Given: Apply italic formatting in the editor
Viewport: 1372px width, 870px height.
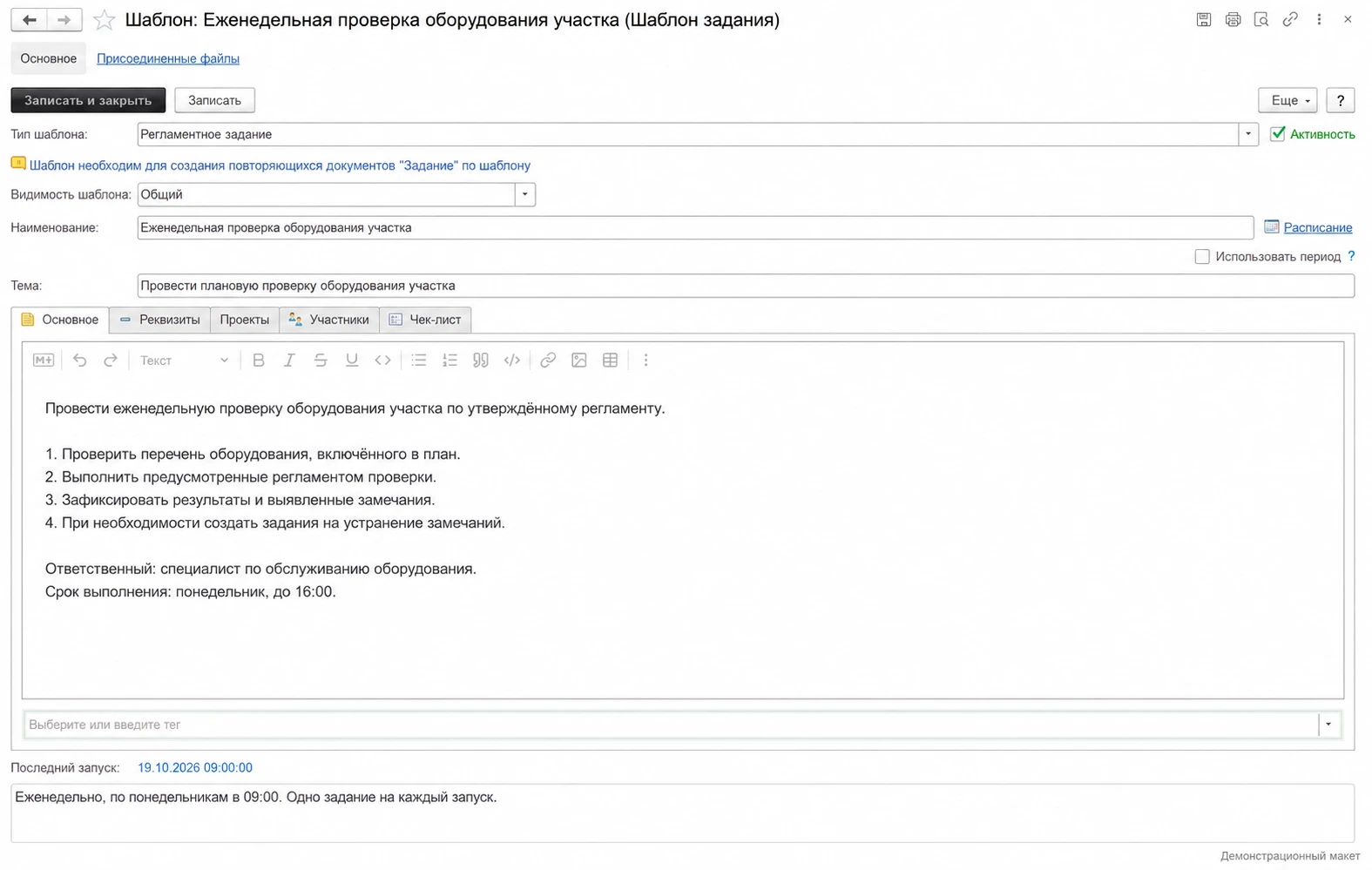Looking at the screenshot, I should click(x=289, y=361).
